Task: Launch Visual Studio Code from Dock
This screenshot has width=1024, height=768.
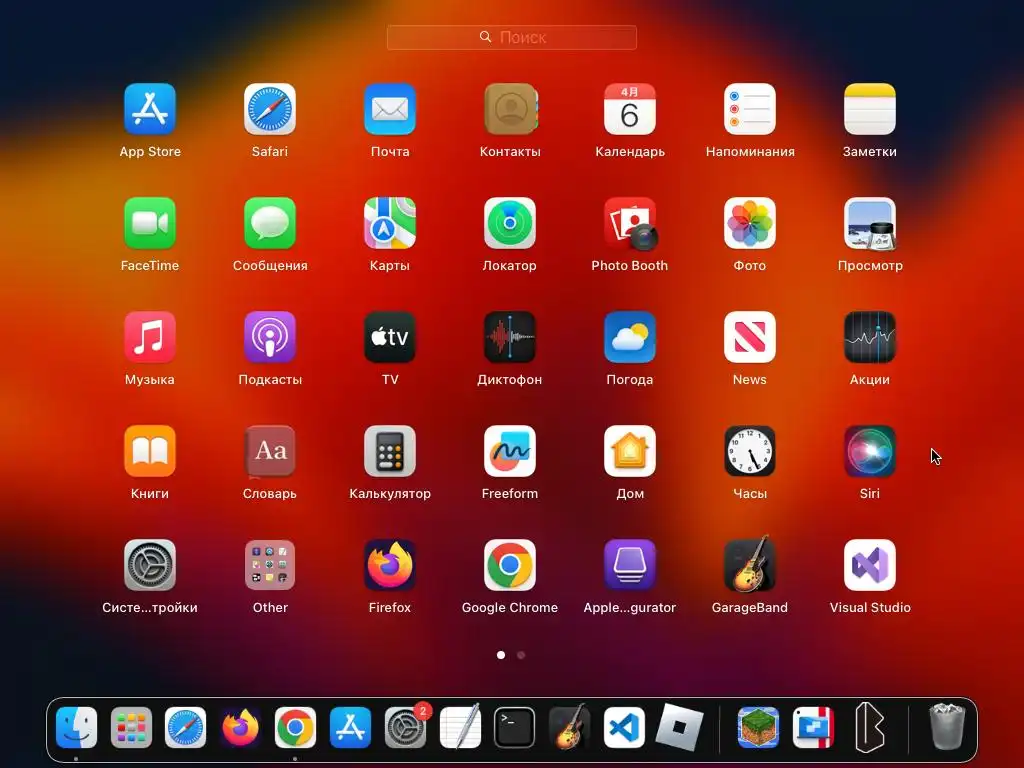Action: (x=624, y=728)
